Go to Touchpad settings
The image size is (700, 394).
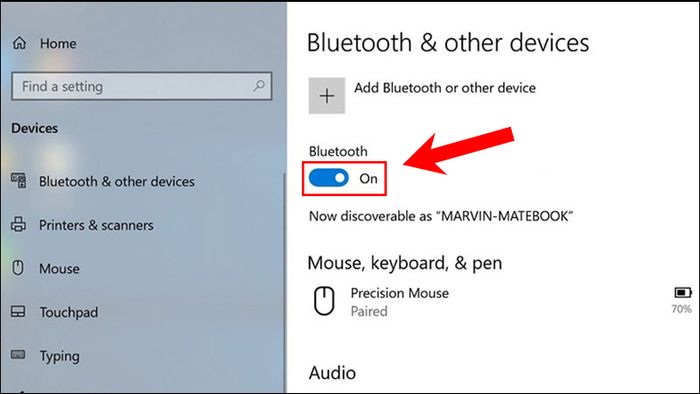69,312
